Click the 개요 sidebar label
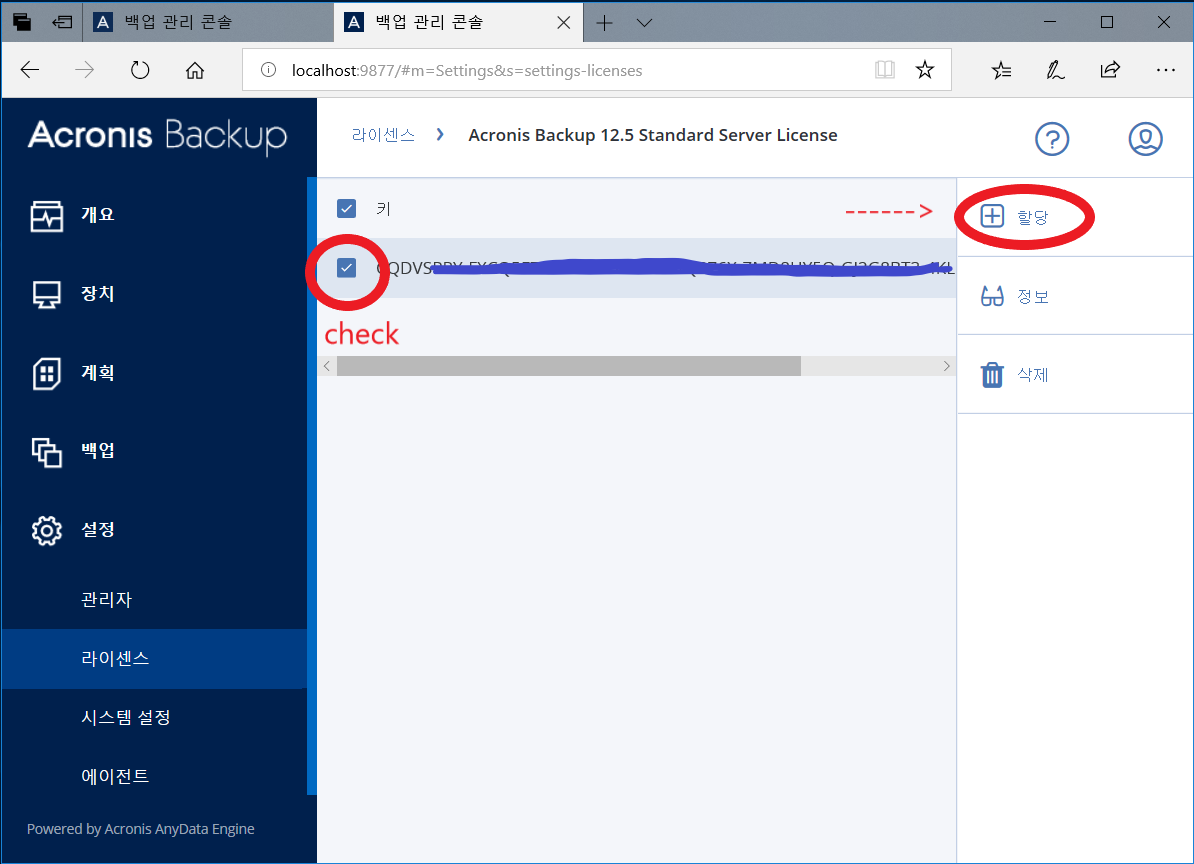 click(x=98, y=215)
